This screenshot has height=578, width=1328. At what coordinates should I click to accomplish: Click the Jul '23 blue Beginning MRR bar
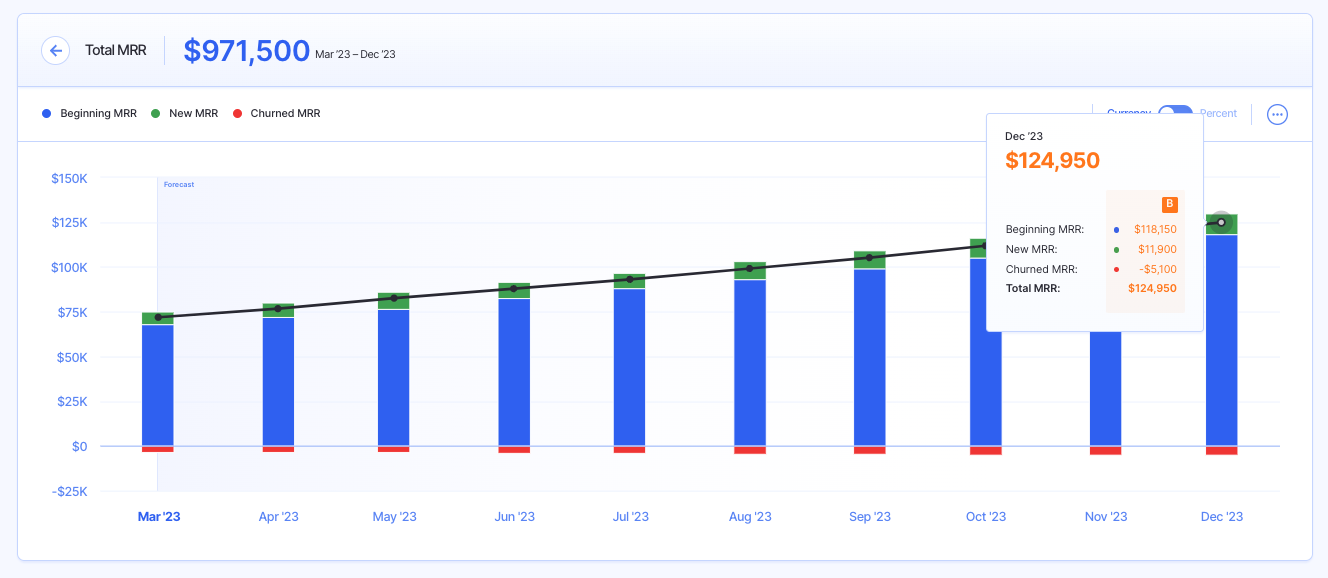(x=630, y=367)
